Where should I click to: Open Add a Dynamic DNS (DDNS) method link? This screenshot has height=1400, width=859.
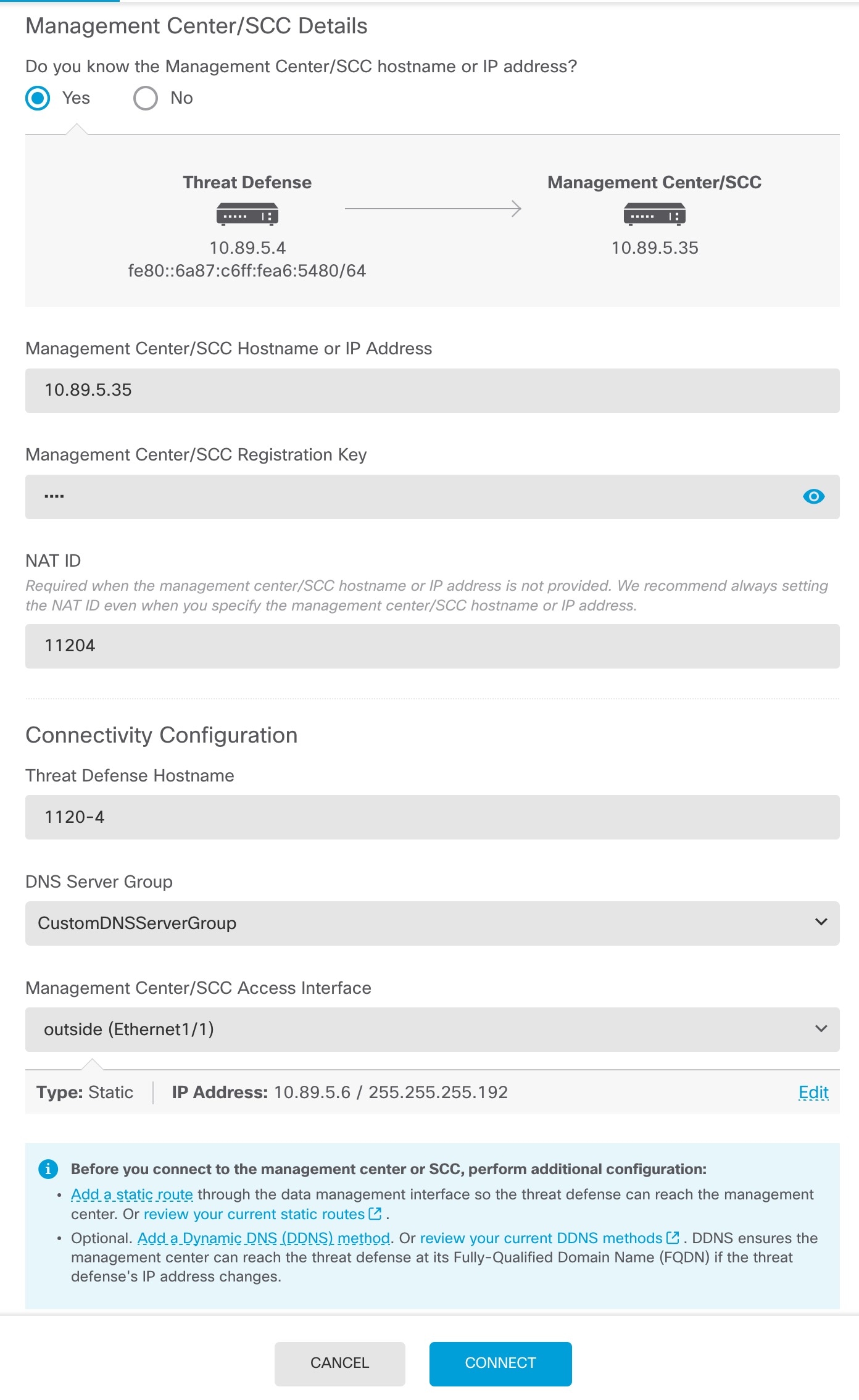pos(264,1238)
